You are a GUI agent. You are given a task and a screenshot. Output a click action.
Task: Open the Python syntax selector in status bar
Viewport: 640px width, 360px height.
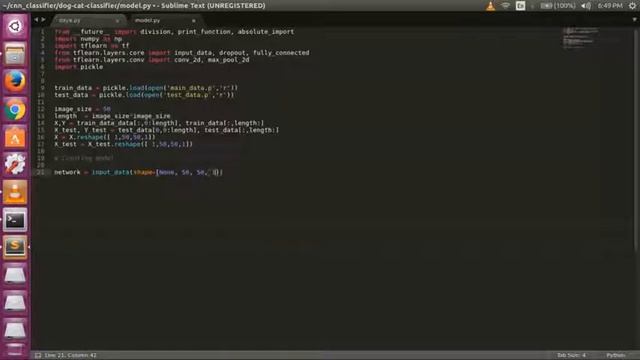(616, 356)
